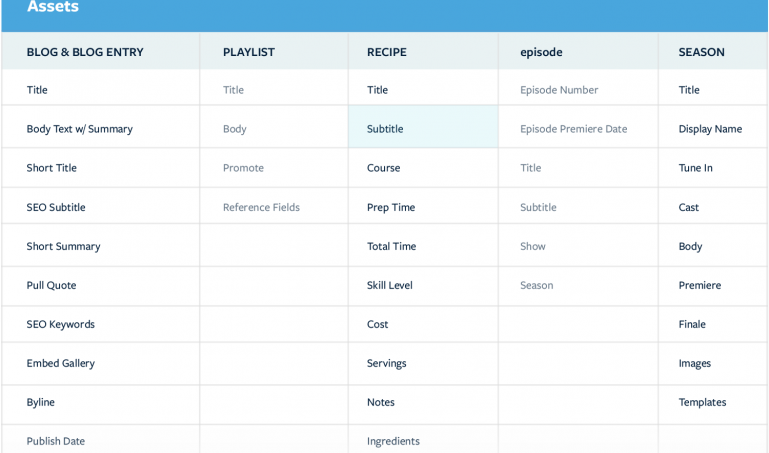Click the PLAYLIST column header
The height and width of the screenshot is (453, 769).
pyautogui.click(x=274, y=51)
